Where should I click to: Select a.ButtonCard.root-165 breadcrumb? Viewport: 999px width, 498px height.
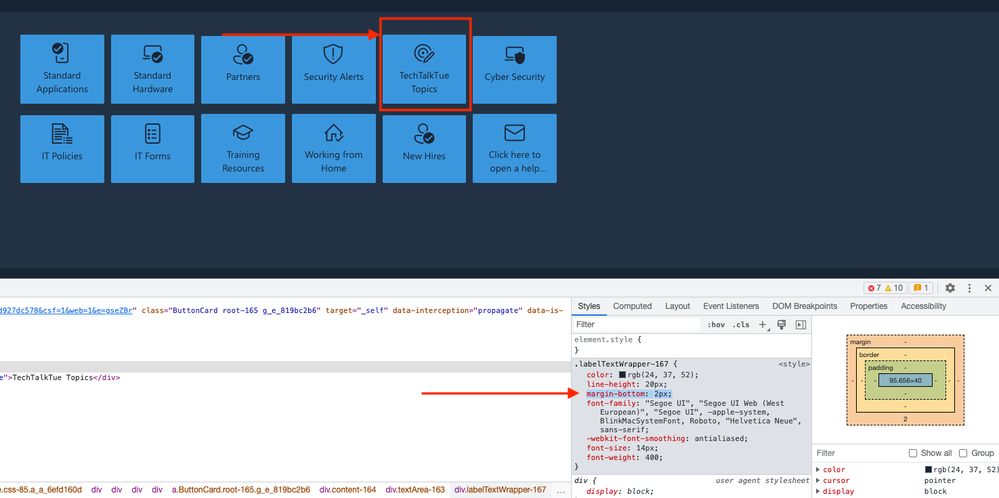241,490
